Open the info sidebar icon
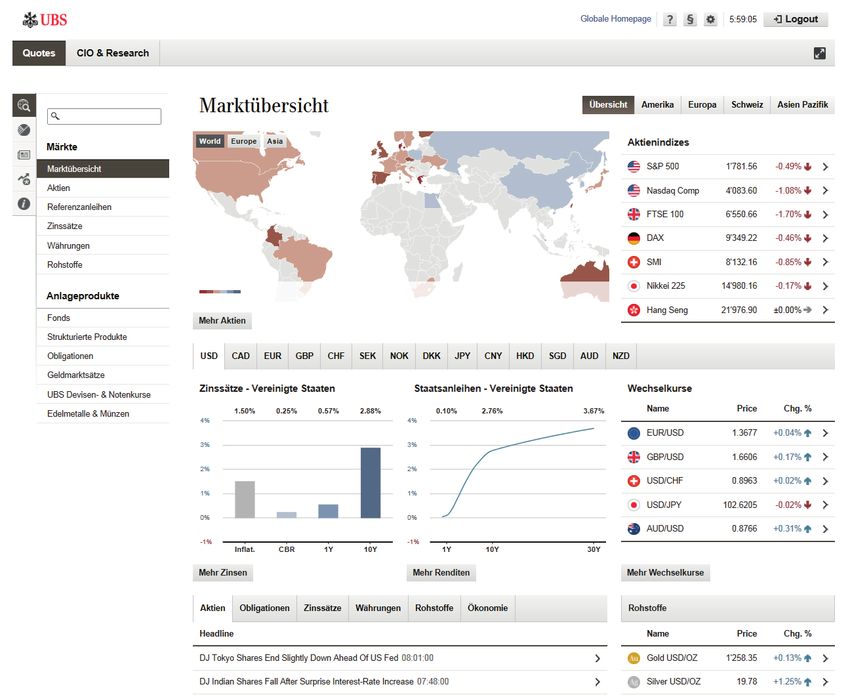The height and width of the screenshot is (695, 850). [24, 204]
